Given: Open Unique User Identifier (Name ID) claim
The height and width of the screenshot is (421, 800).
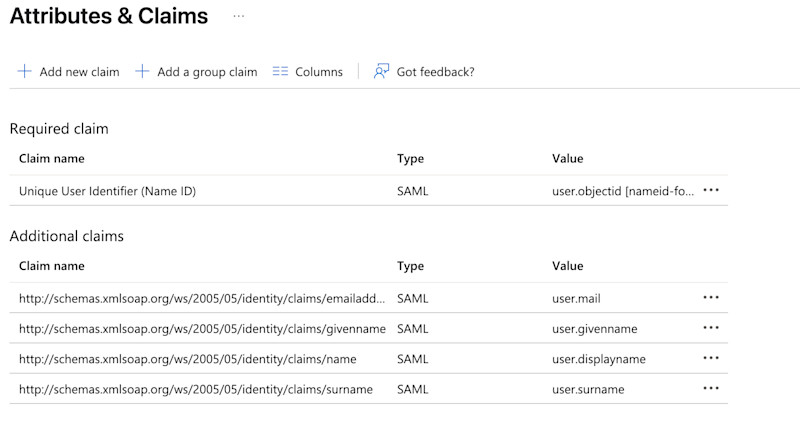Looking at the screenshot, I should coord(107,191).
